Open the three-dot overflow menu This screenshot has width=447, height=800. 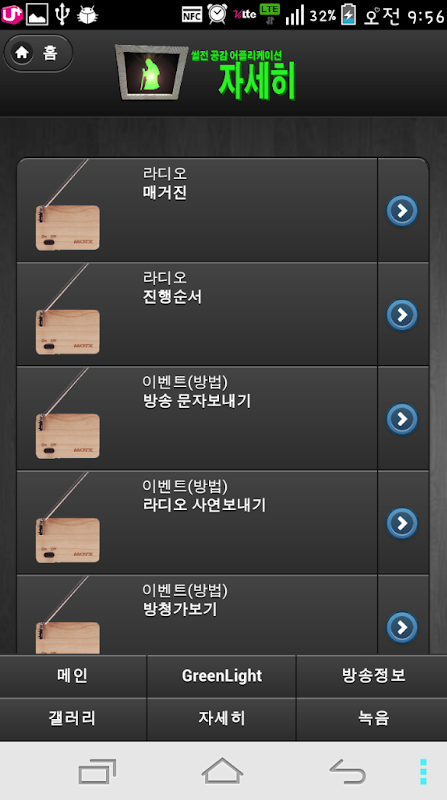coord(423,771)
